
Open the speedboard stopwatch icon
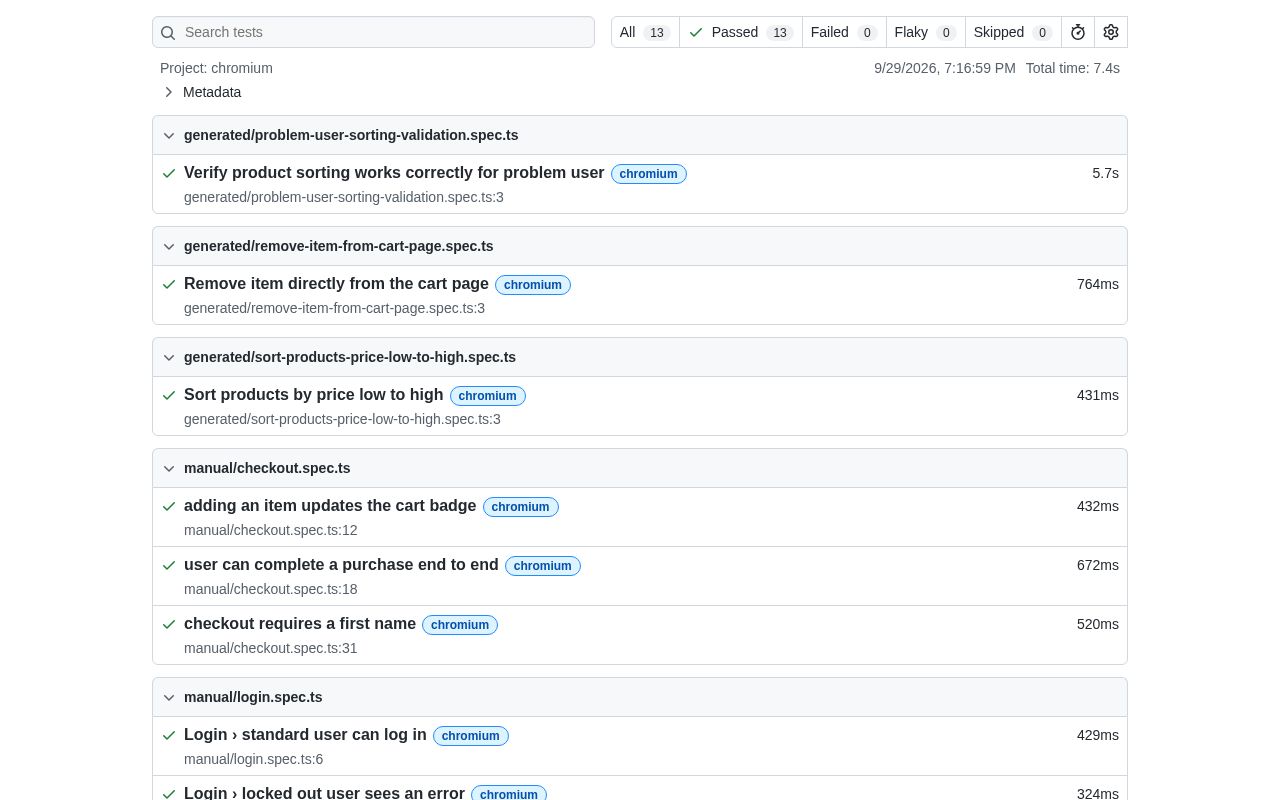tap(1078, 32)
